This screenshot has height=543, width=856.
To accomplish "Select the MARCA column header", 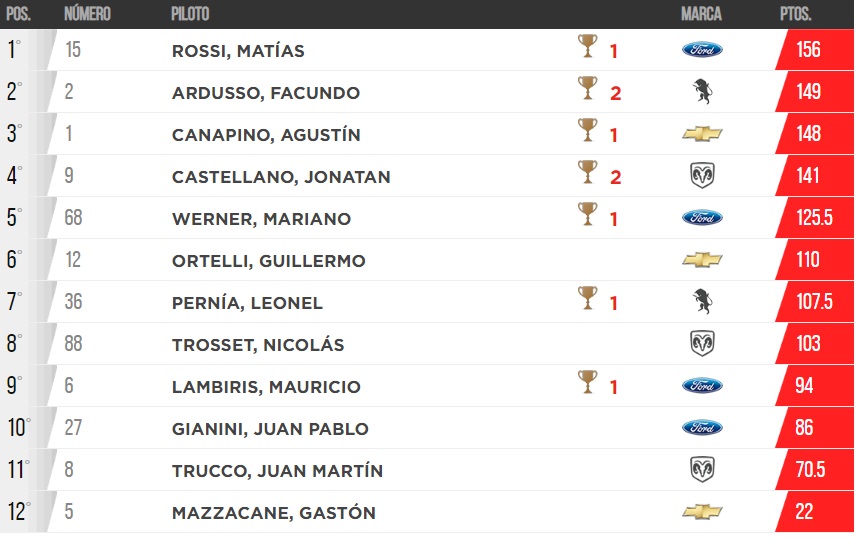I will point(701,14).
